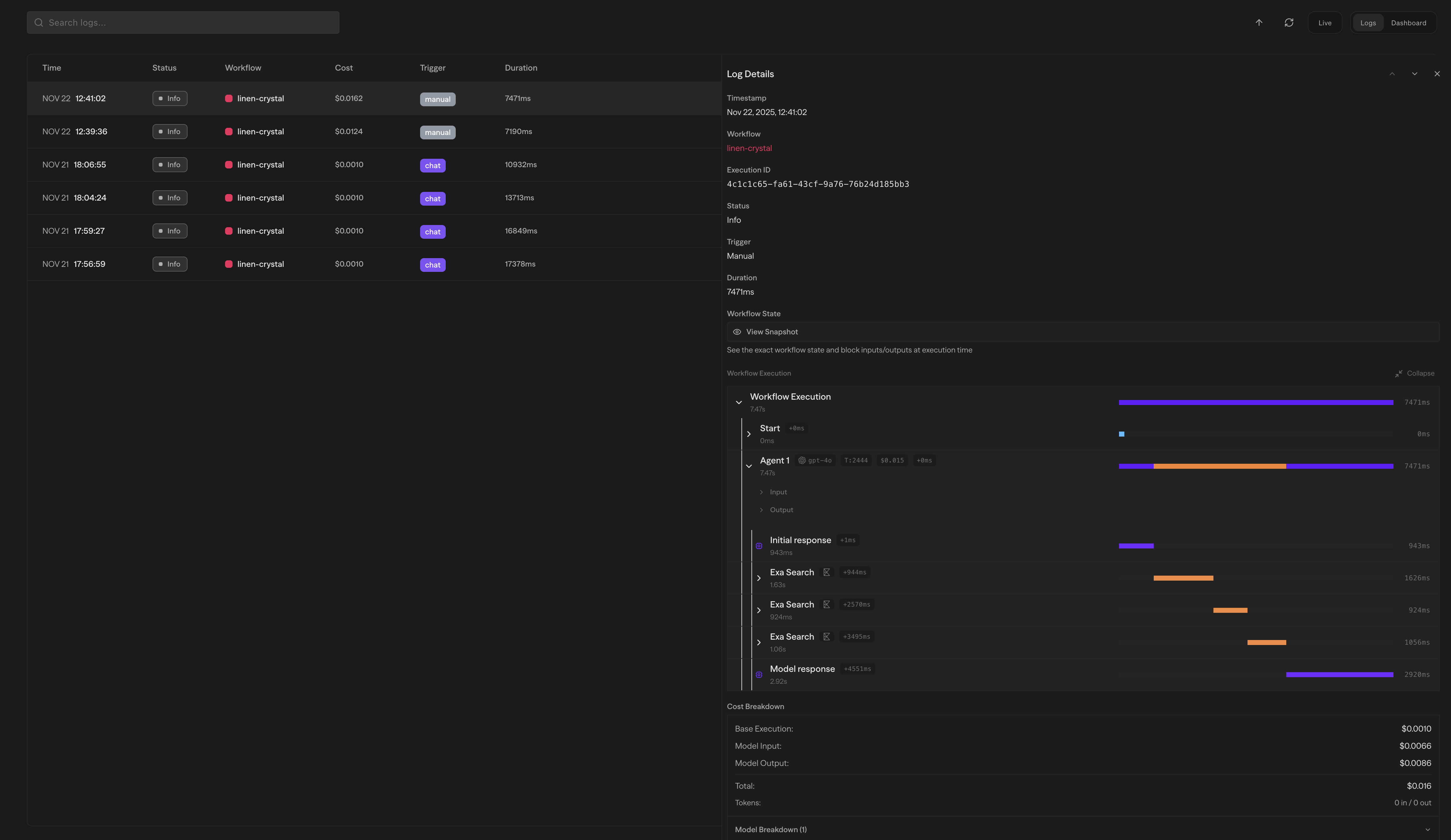The height and width of the screenshot is (840, 1451).
Task: Click the eye icon next to View Snapshot
Action: [737, 332]
